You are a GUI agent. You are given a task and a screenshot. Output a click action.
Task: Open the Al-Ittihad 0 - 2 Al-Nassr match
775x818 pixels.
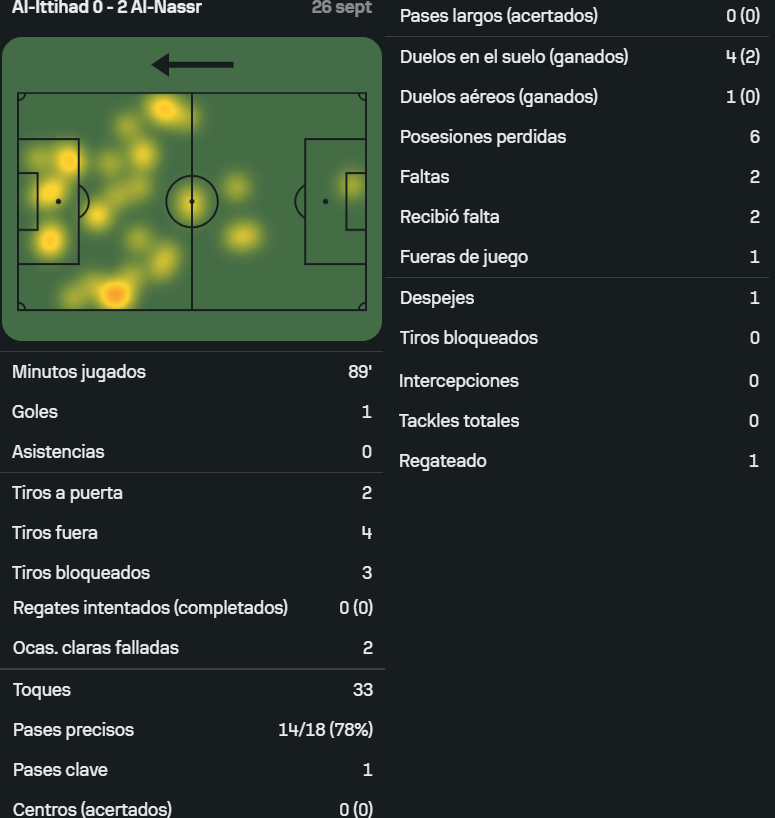[x=106, y=7]
